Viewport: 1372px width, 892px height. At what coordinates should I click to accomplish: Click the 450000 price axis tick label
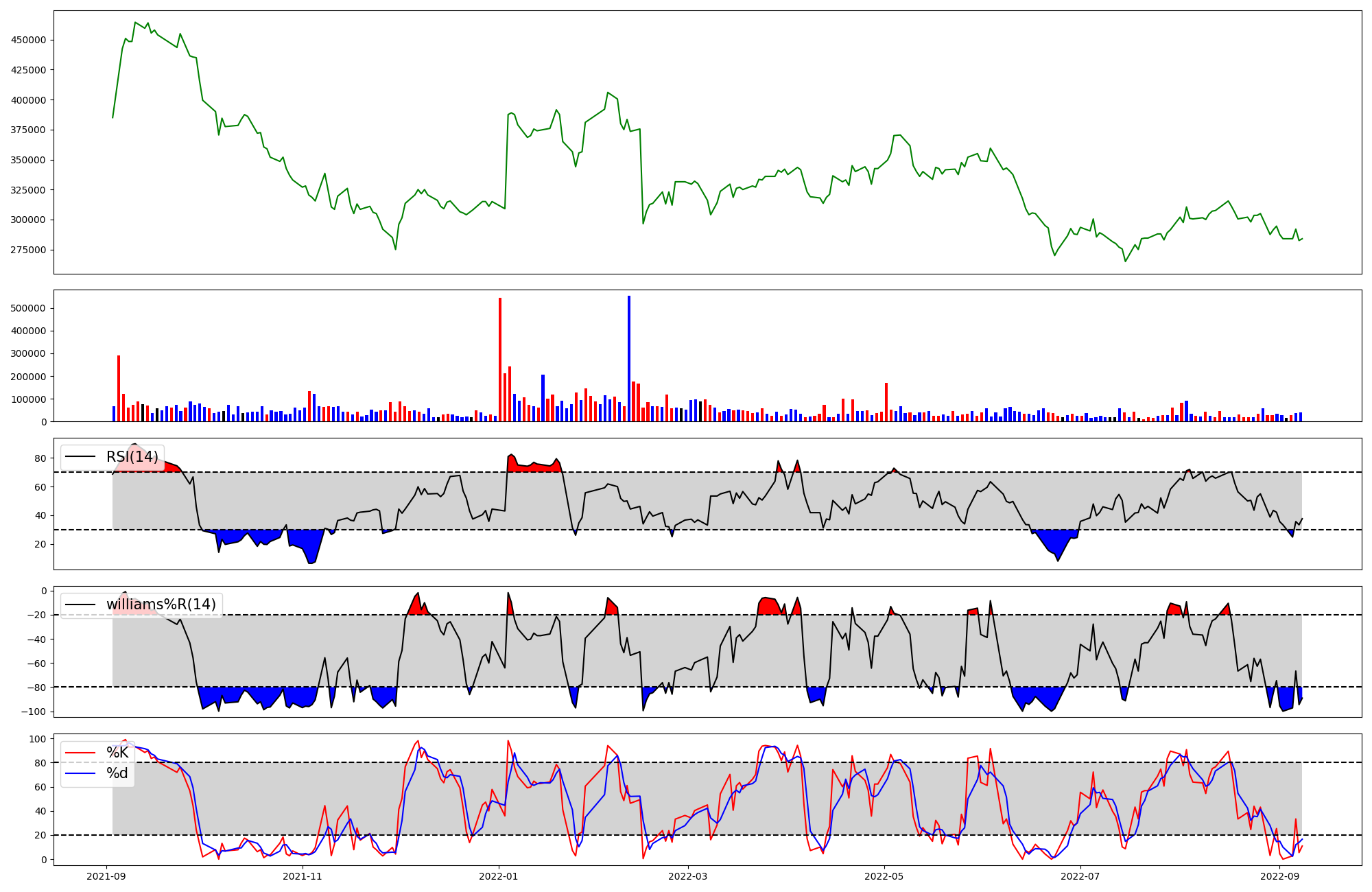pyautogui.click(x=28, y=40)
